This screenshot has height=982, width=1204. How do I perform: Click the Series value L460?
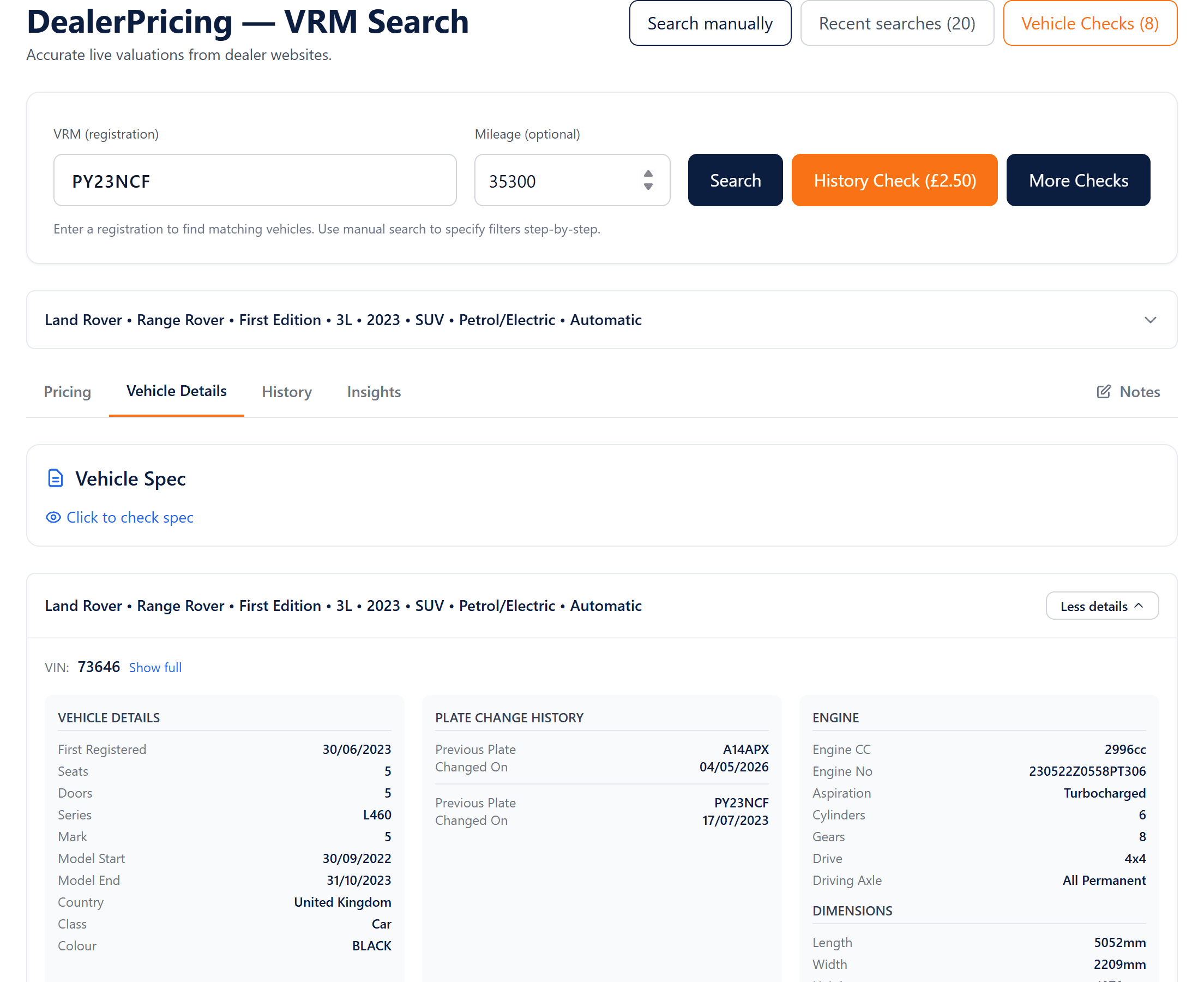[377, 815]
